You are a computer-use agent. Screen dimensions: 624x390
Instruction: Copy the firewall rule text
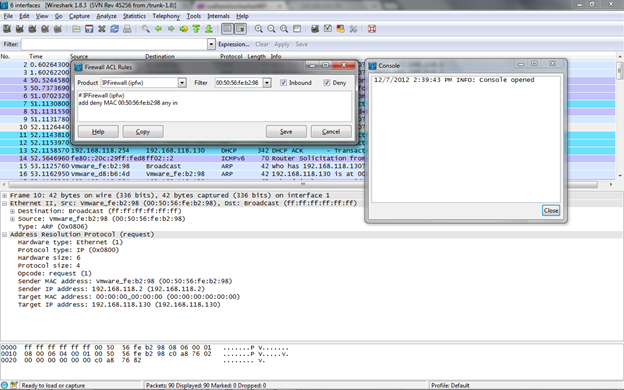(x=143, y=132)
